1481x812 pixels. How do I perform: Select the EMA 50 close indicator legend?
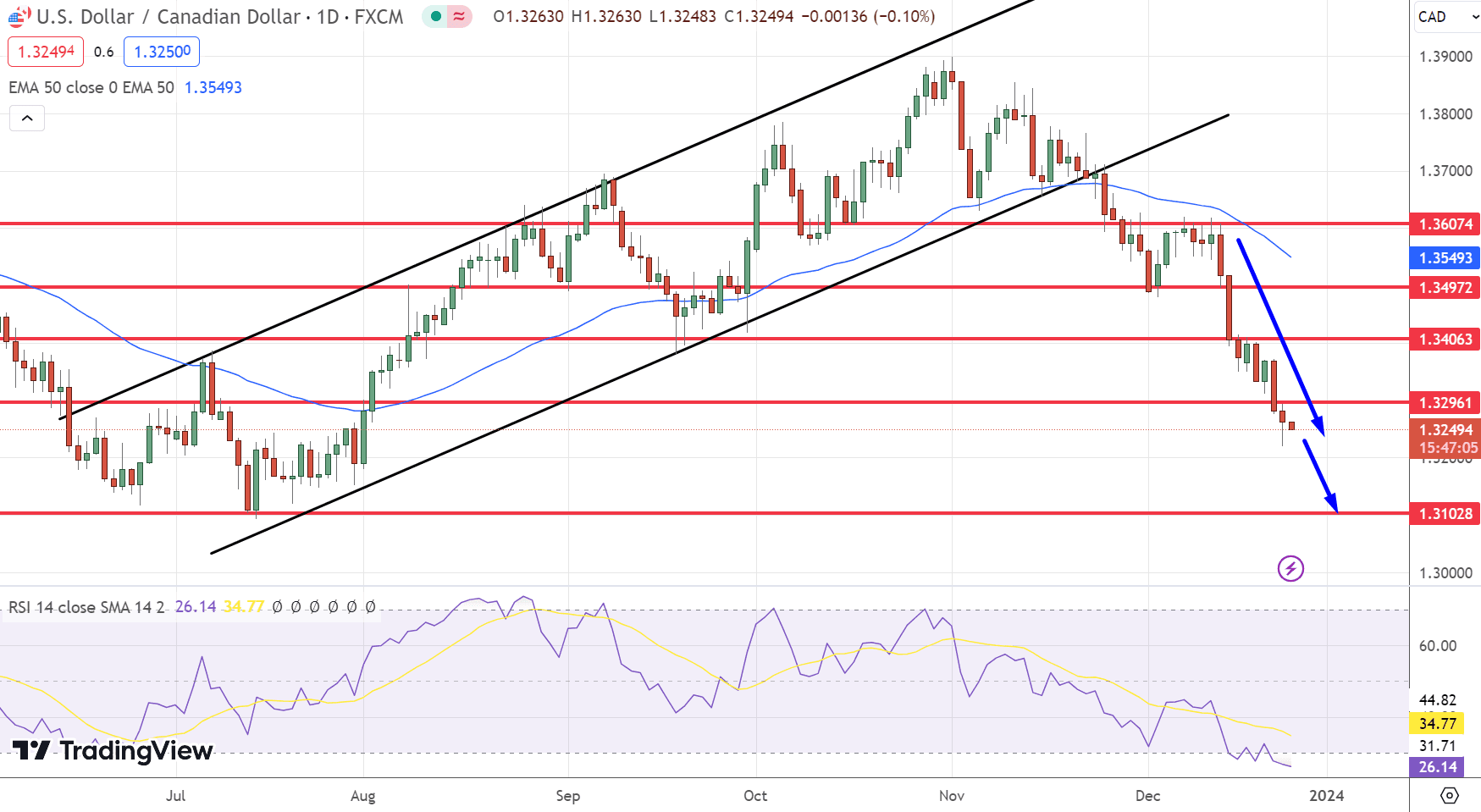pos(91,87)
